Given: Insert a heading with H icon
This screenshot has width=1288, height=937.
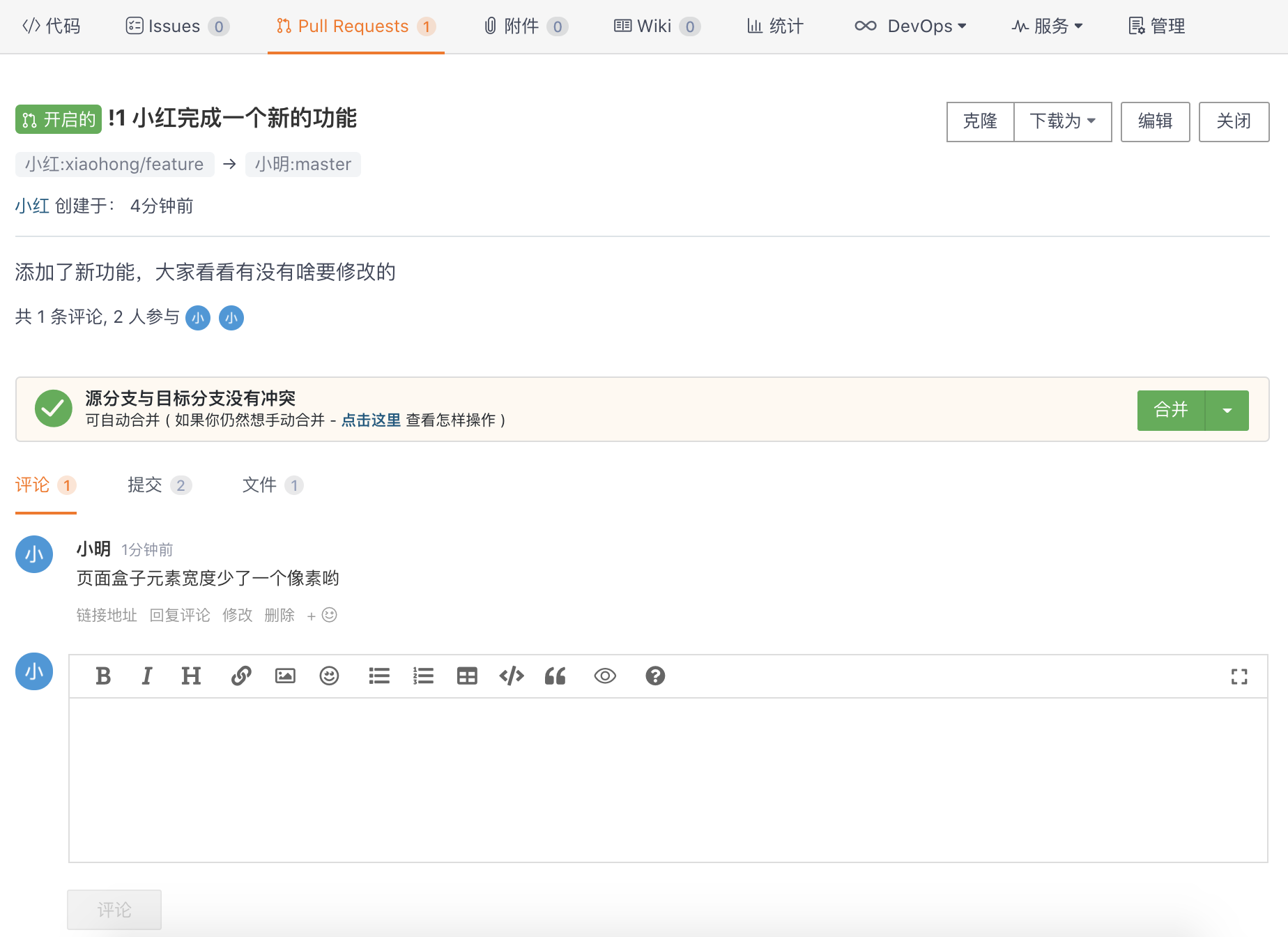Looking at the screenshot, I should tap(190, 676).
